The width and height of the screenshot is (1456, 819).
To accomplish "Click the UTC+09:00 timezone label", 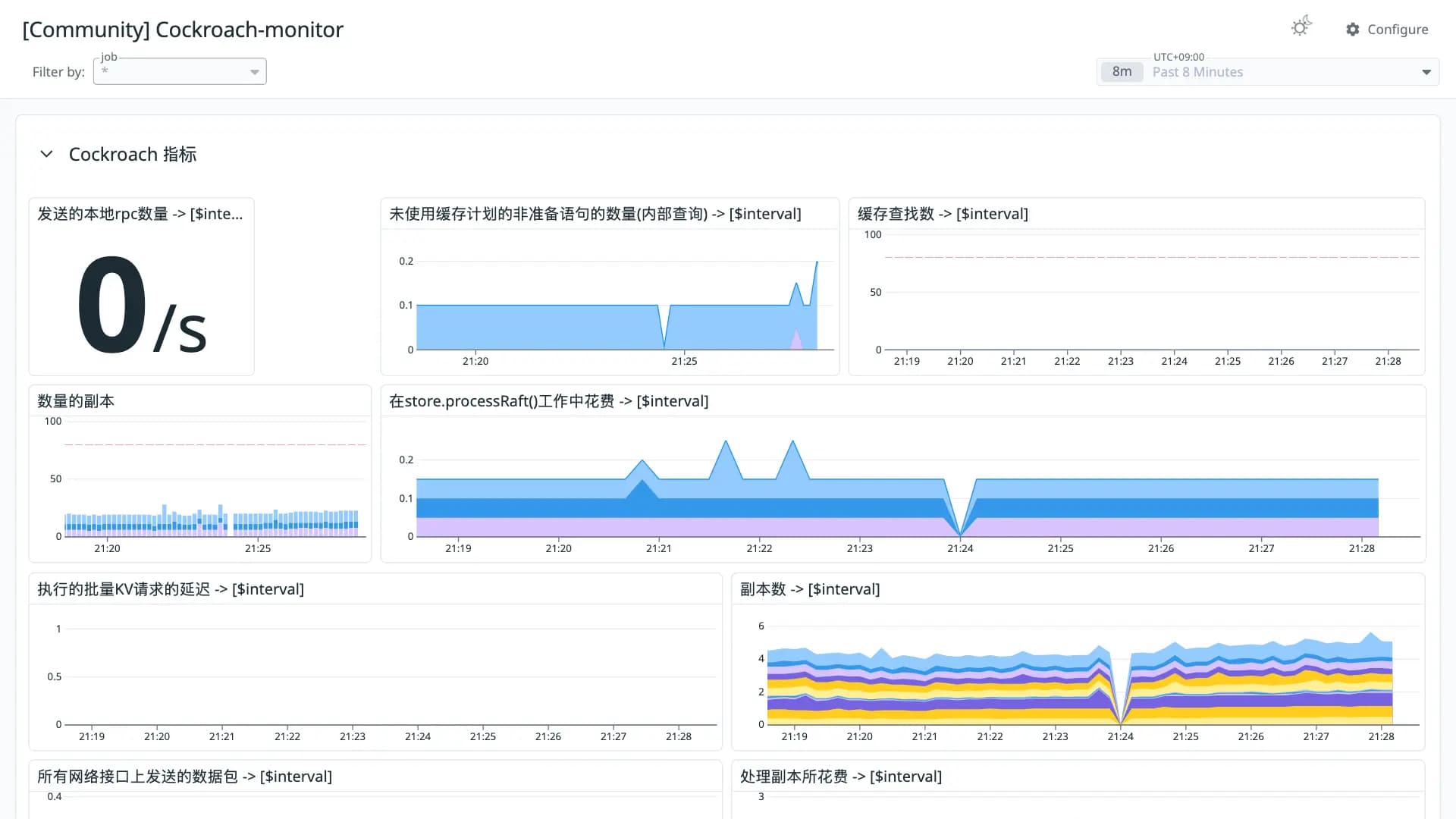I will [x=1178, y=57].
